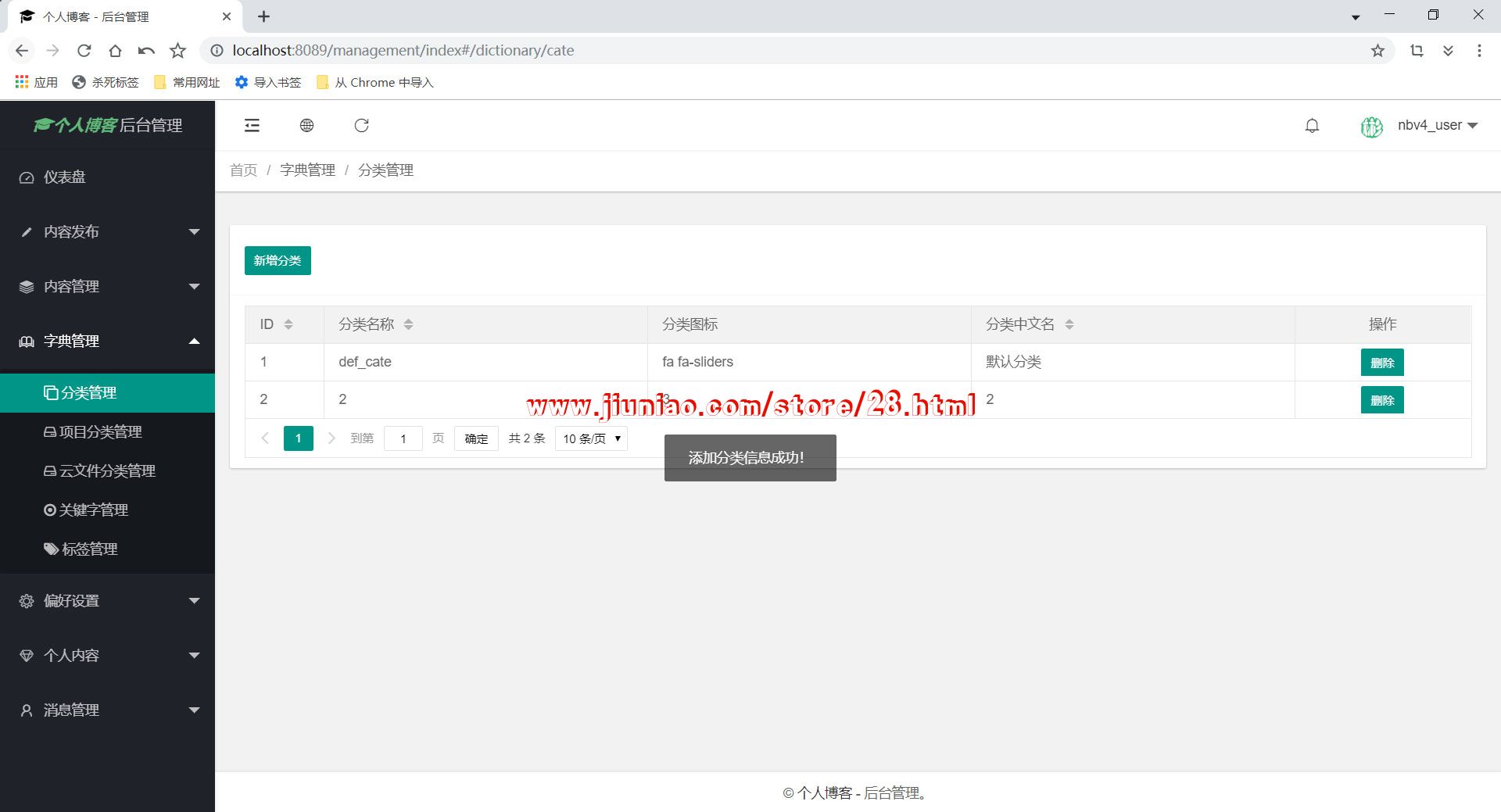Click the browser home icon
The width and height of the screenshot is (1501, 812).
point(115,51)
